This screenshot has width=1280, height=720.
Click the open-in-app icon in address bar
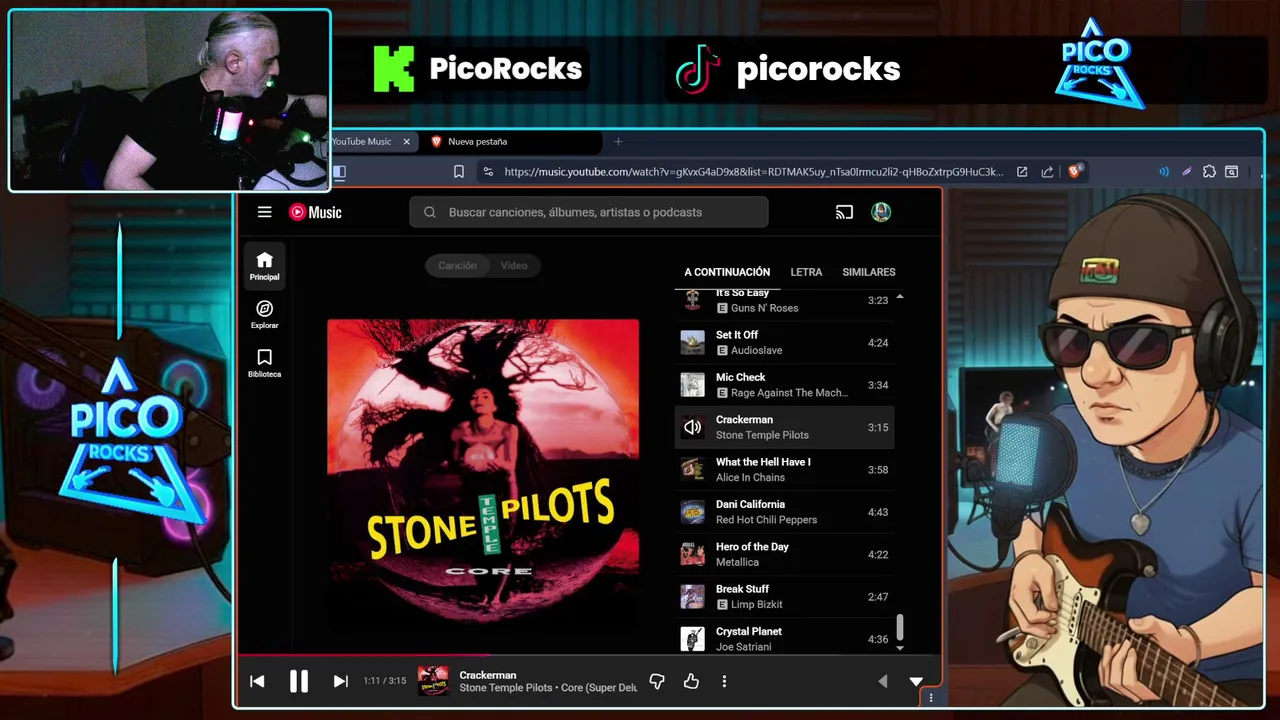pos(1022,172)
